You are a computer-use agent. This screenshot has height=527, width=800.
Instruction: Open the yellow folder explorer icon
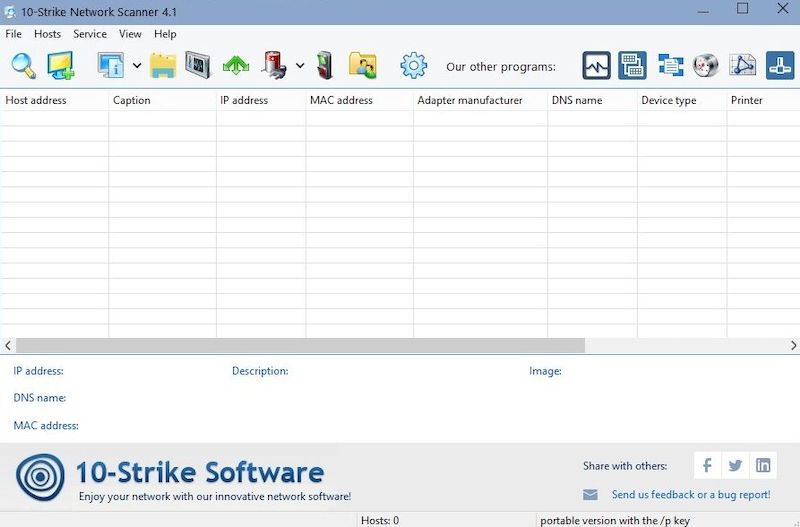click(x=163, y=66)
